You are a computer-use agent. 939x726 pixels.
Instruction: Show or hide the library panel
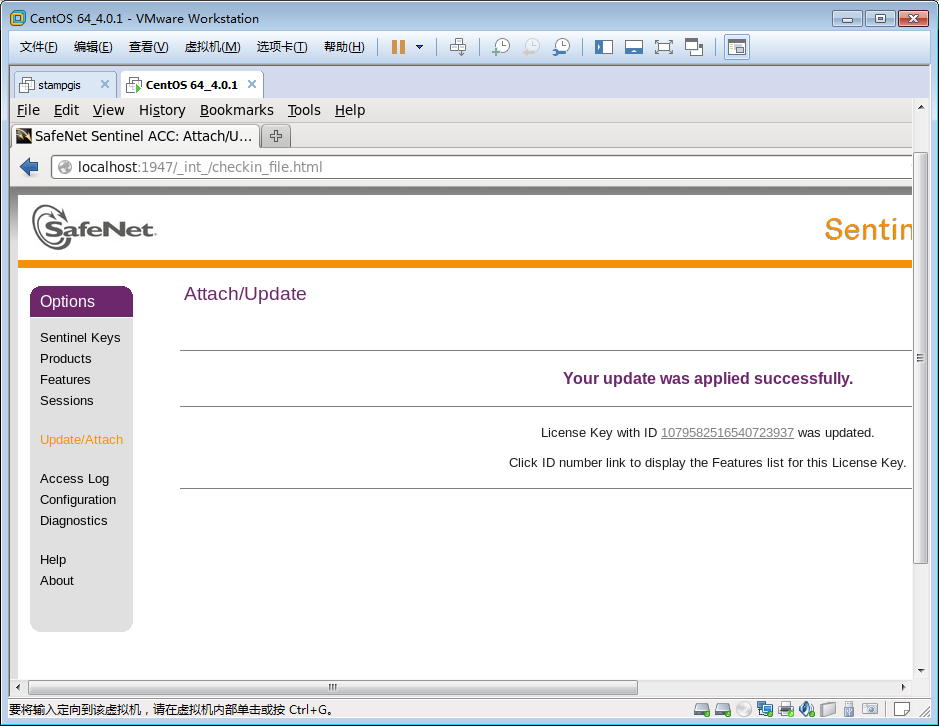(x=604, y=47)
